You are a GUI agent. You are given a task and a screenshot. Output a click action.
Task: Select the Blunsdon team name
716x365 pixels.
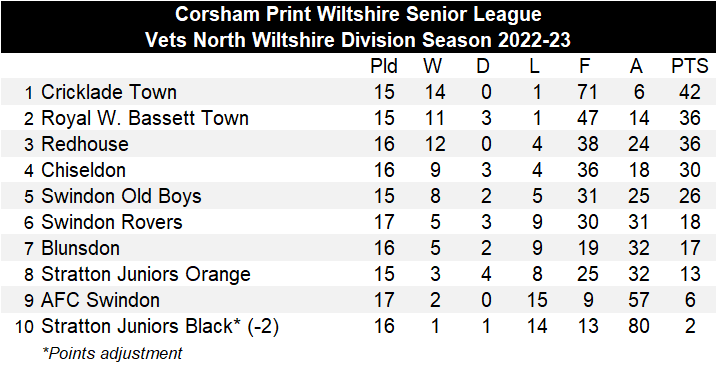pos(80,248)
